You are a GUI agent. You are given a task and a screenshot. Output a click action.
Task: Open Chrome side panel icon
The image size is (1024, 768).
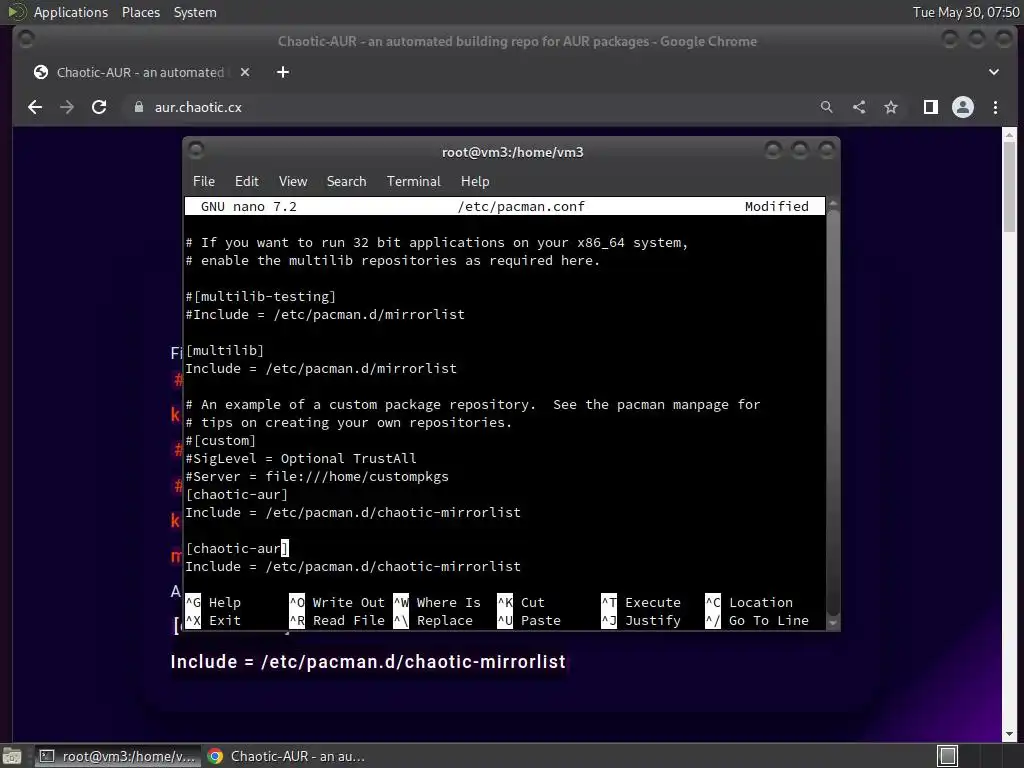[931, 107]
